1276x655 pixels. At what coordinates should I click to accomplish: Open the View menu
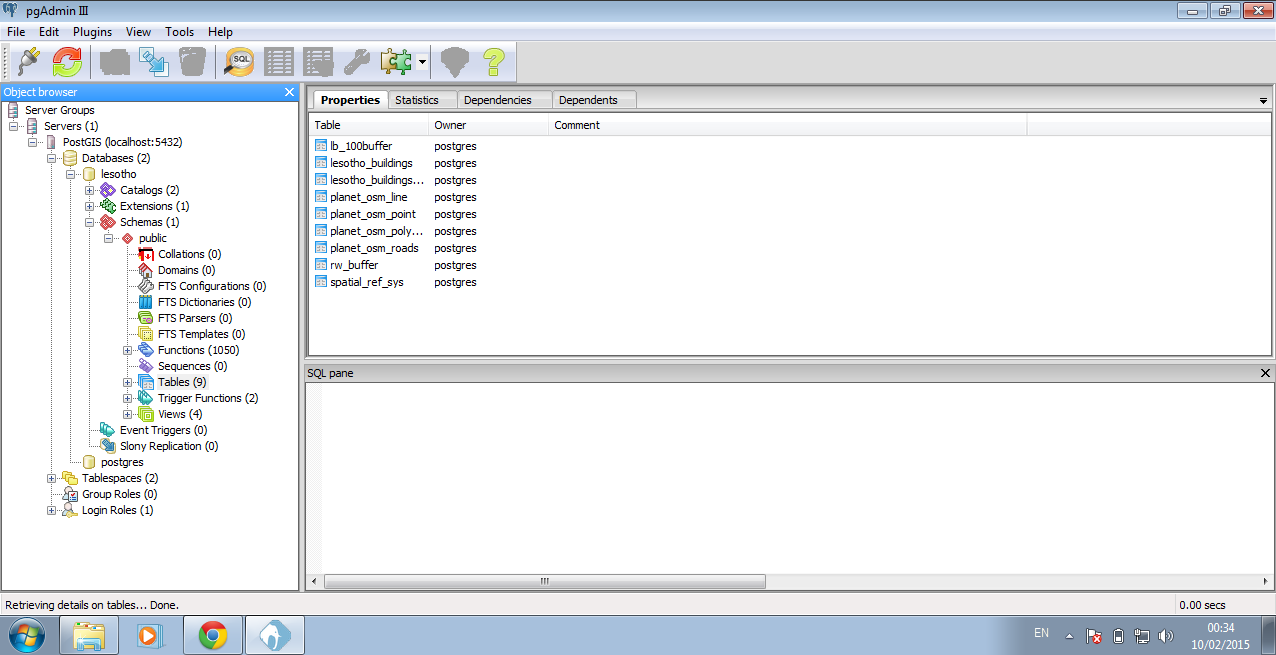(139, 32)
